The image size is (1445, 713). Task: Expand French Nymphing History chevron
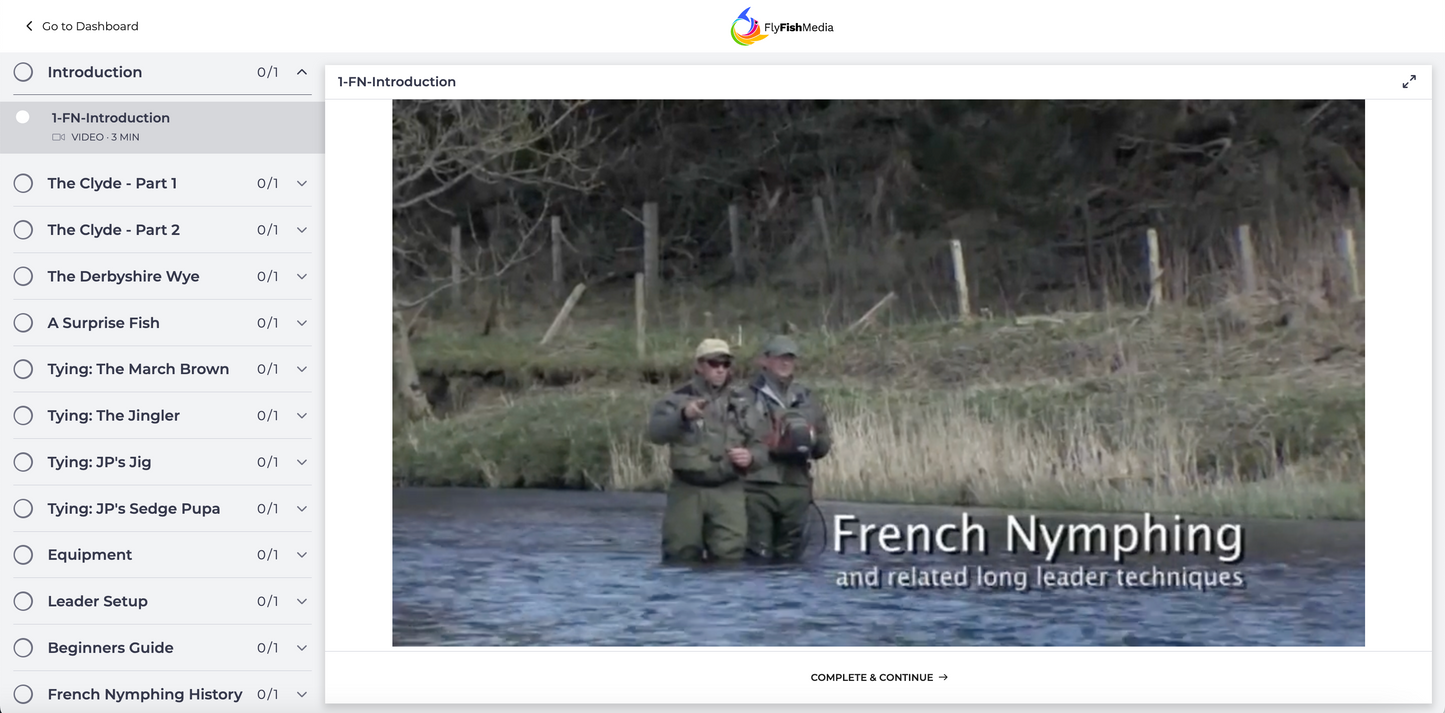click(x=302, y=694)
